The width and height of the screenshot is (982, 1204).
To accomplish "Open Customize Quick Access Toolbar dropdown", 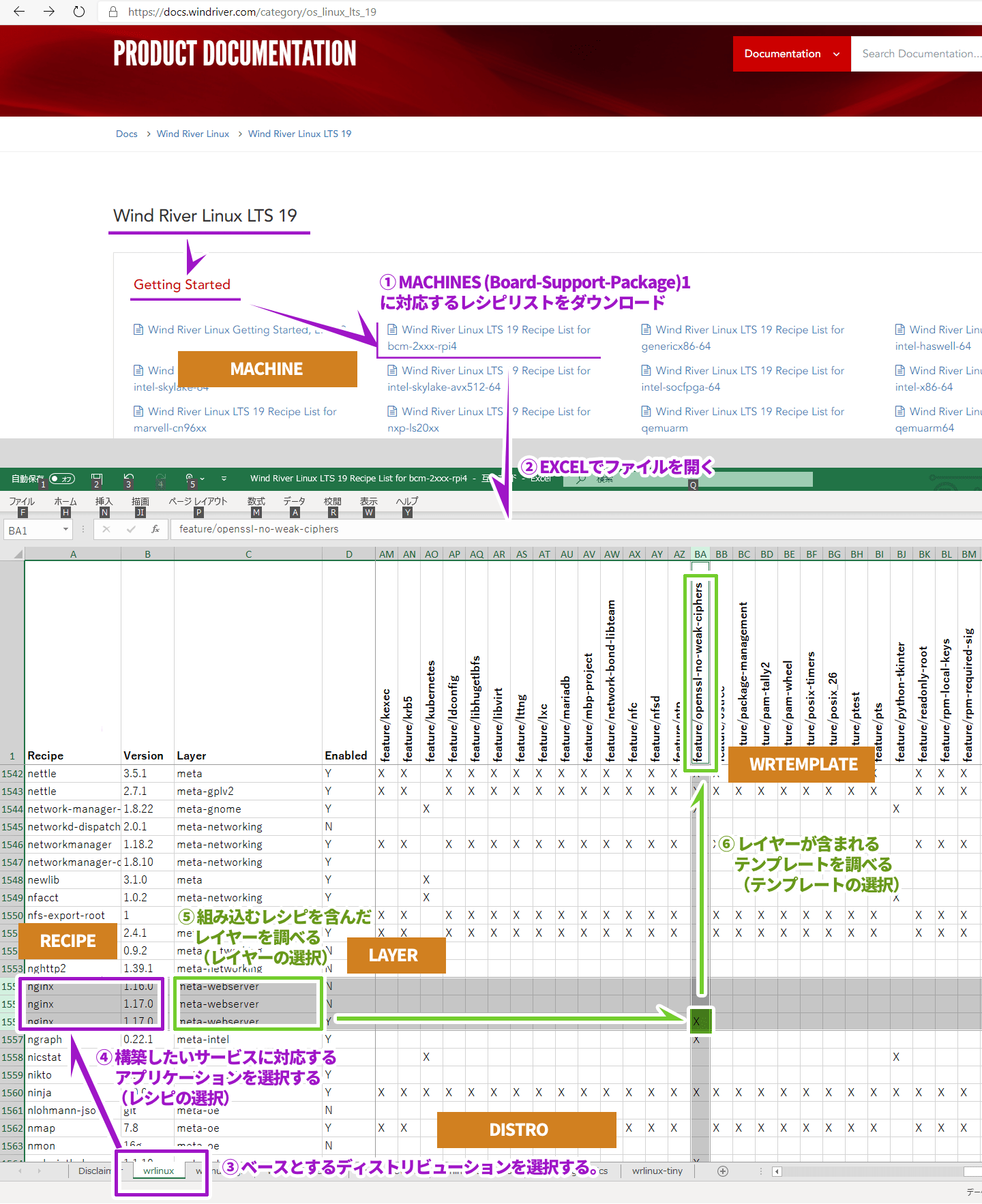I will point(224,479).
